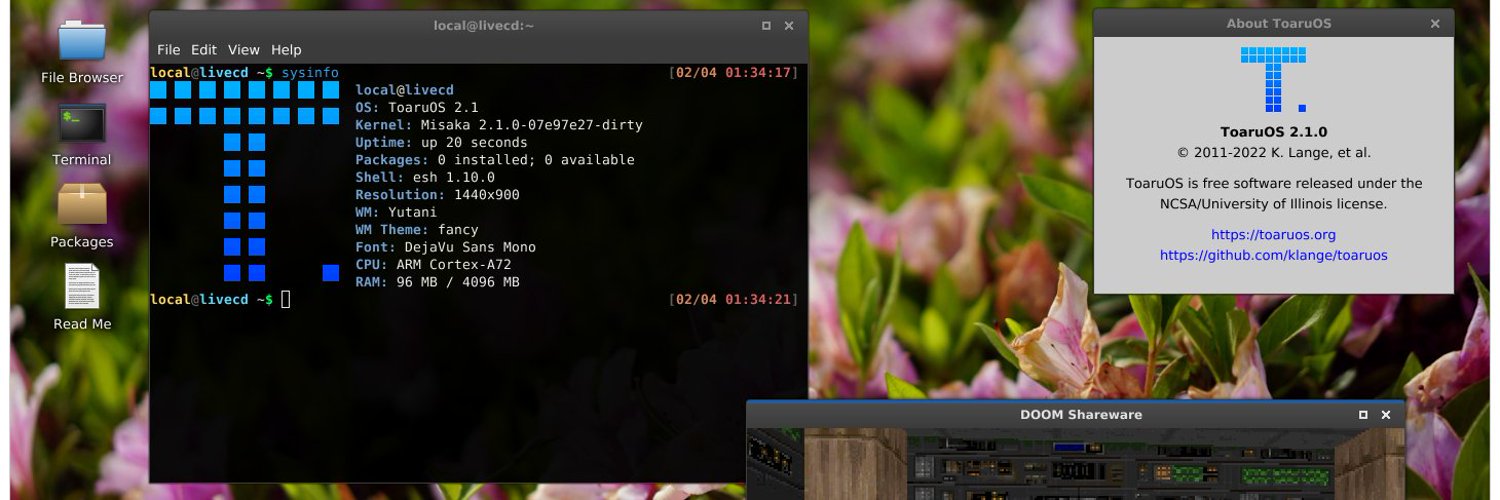Follow the https://toaruos.org link
Viewport: 1500px width, 500px height.
(x=1273, y=235)
